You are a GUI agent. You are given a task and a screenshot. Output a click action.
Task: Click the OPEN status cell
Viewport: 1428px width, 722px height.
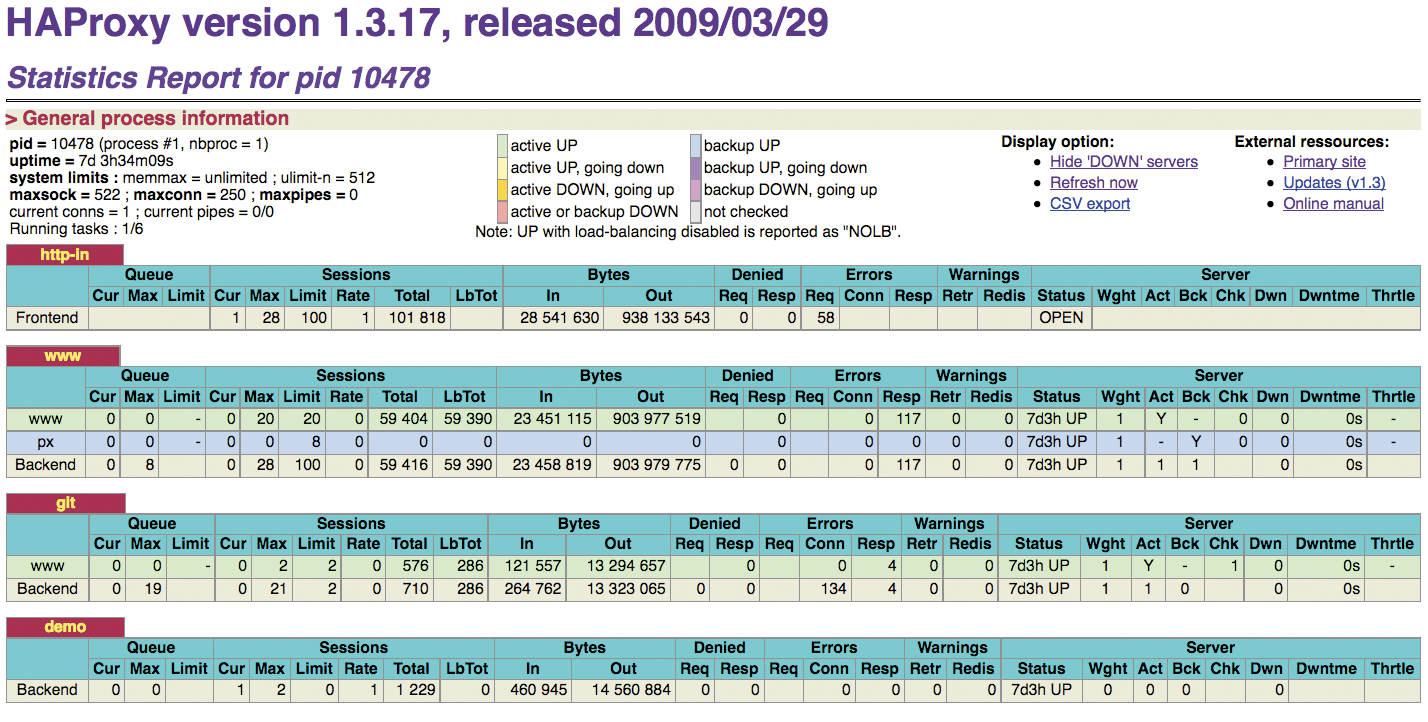point(1061,318)
